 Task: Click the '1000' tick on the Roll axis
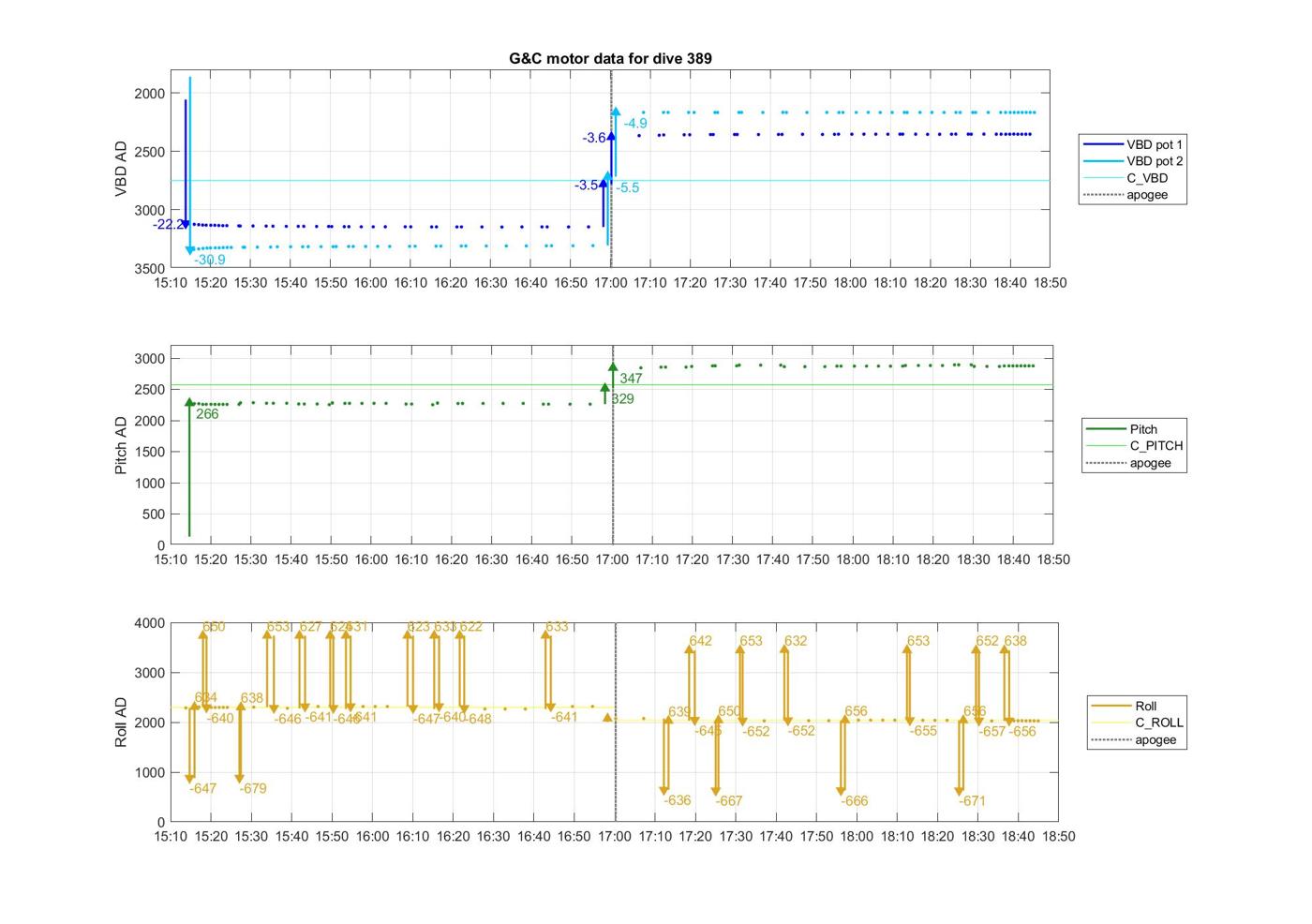coord(150,773)
